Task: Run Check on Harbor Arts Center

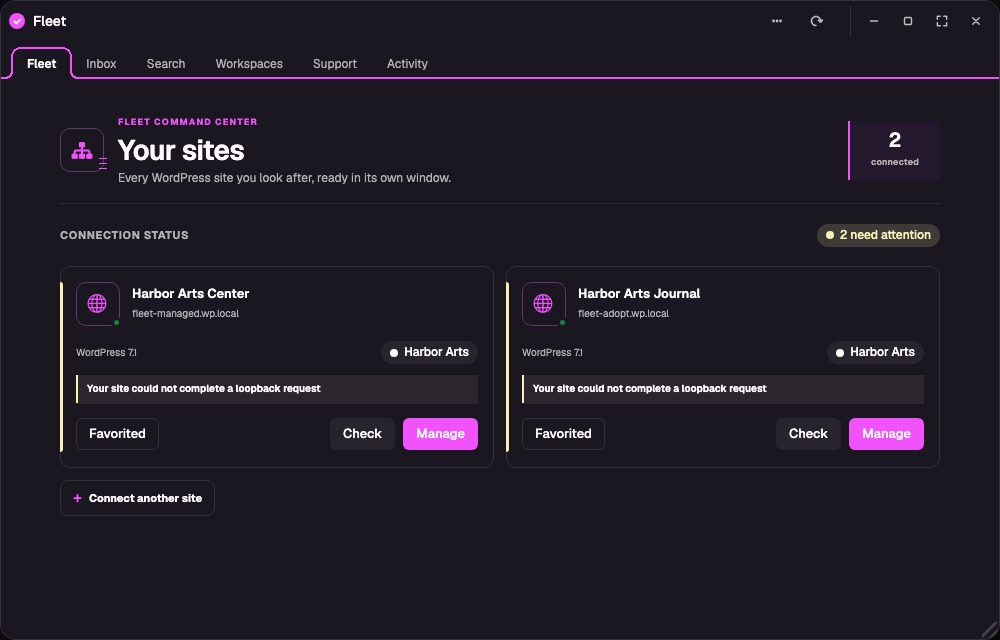Action: [362, 434]
